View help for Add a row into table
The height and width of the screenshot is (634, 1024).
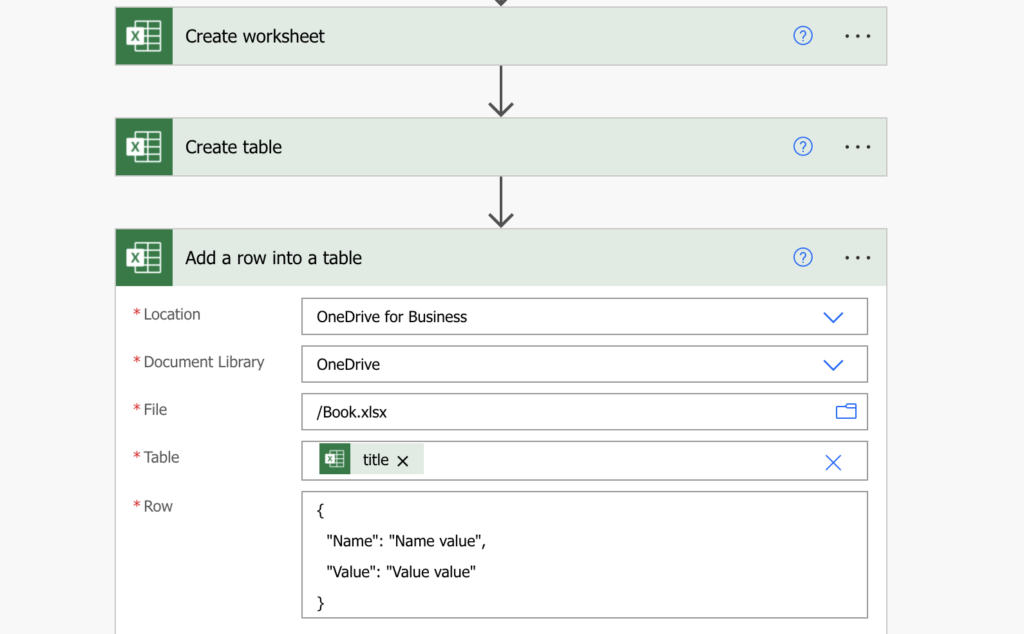tap(803, 258)
